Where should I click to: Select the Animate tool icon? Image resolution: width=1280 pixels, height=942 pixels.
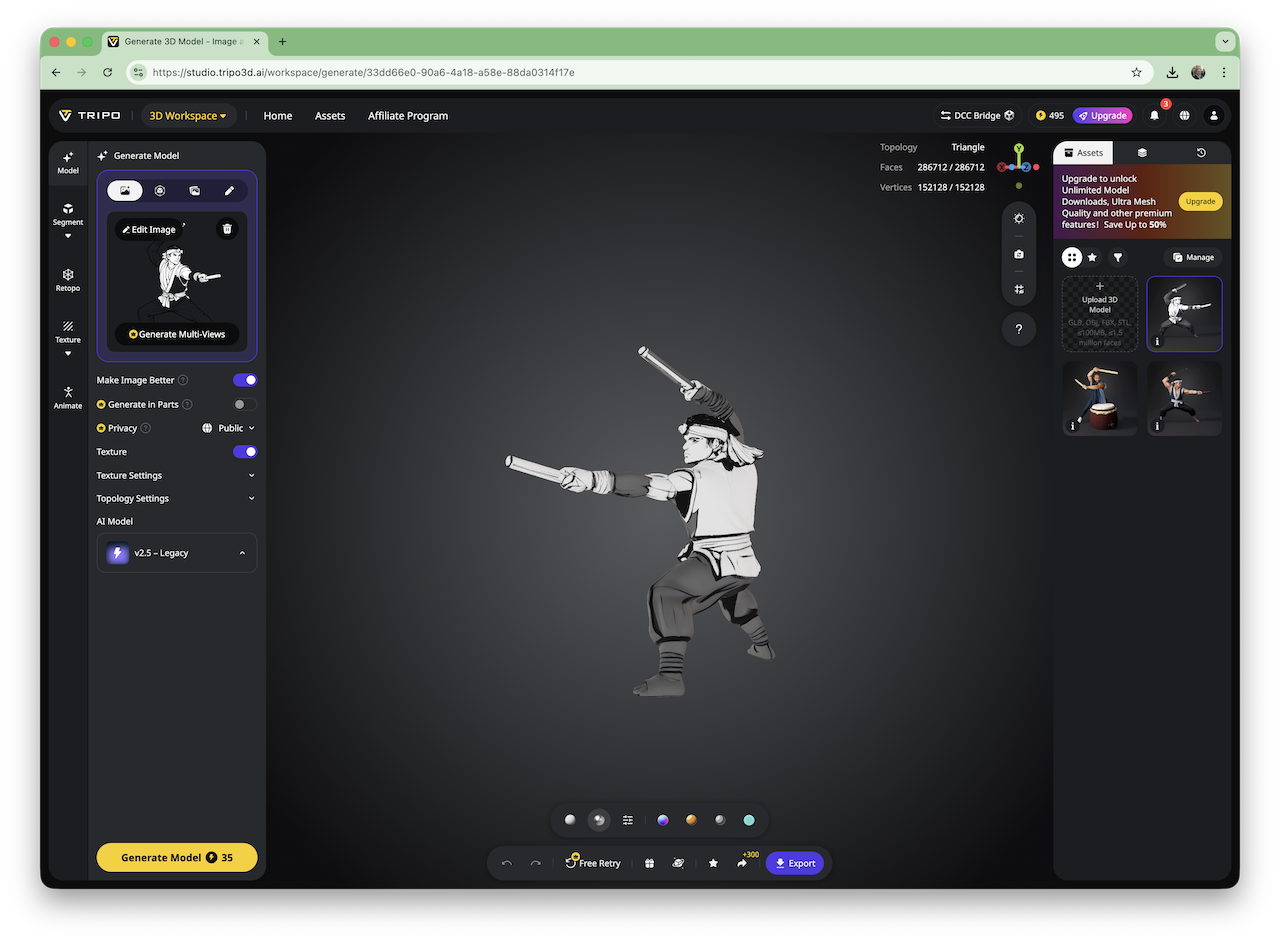pos(68,397)
